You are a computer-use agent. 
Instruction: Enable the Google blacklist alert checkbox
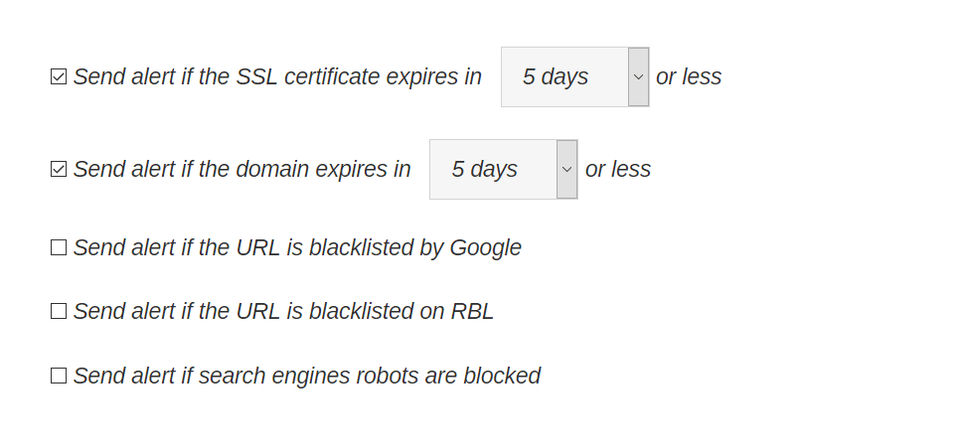point(58,248)
